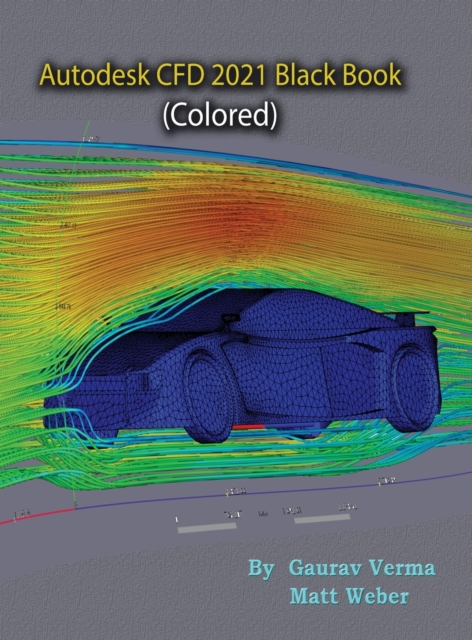Click the rear spoiler of the car
This screenshot has height=640, width=472.
(408, 317)
